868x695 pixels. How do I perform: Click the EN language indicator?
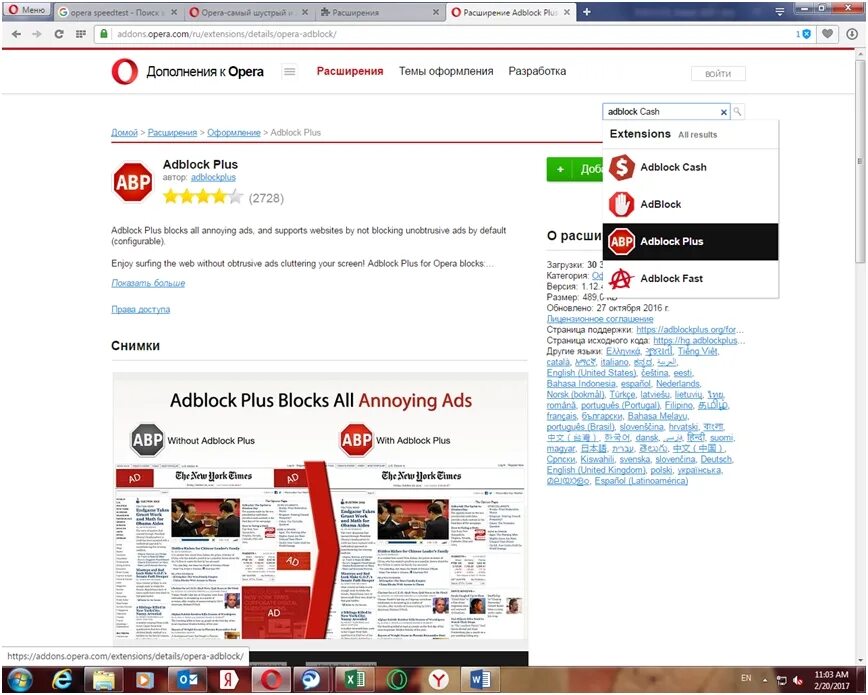[x=746, y=678]
